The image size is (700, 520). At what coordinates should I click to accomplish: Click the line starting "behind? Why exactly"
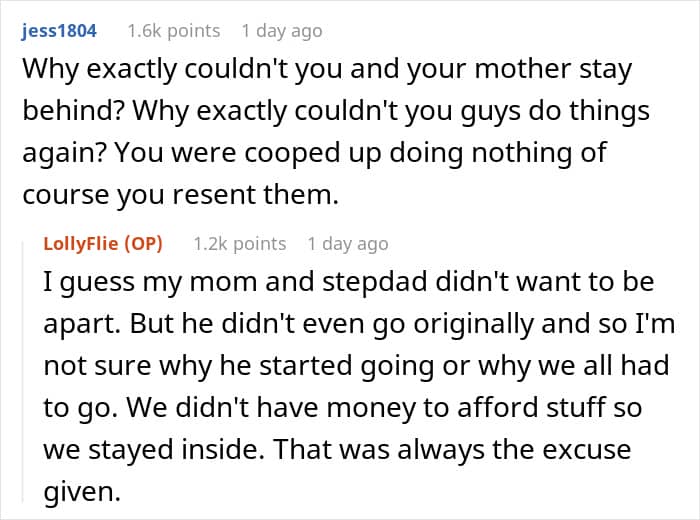(x=335, y=110)
